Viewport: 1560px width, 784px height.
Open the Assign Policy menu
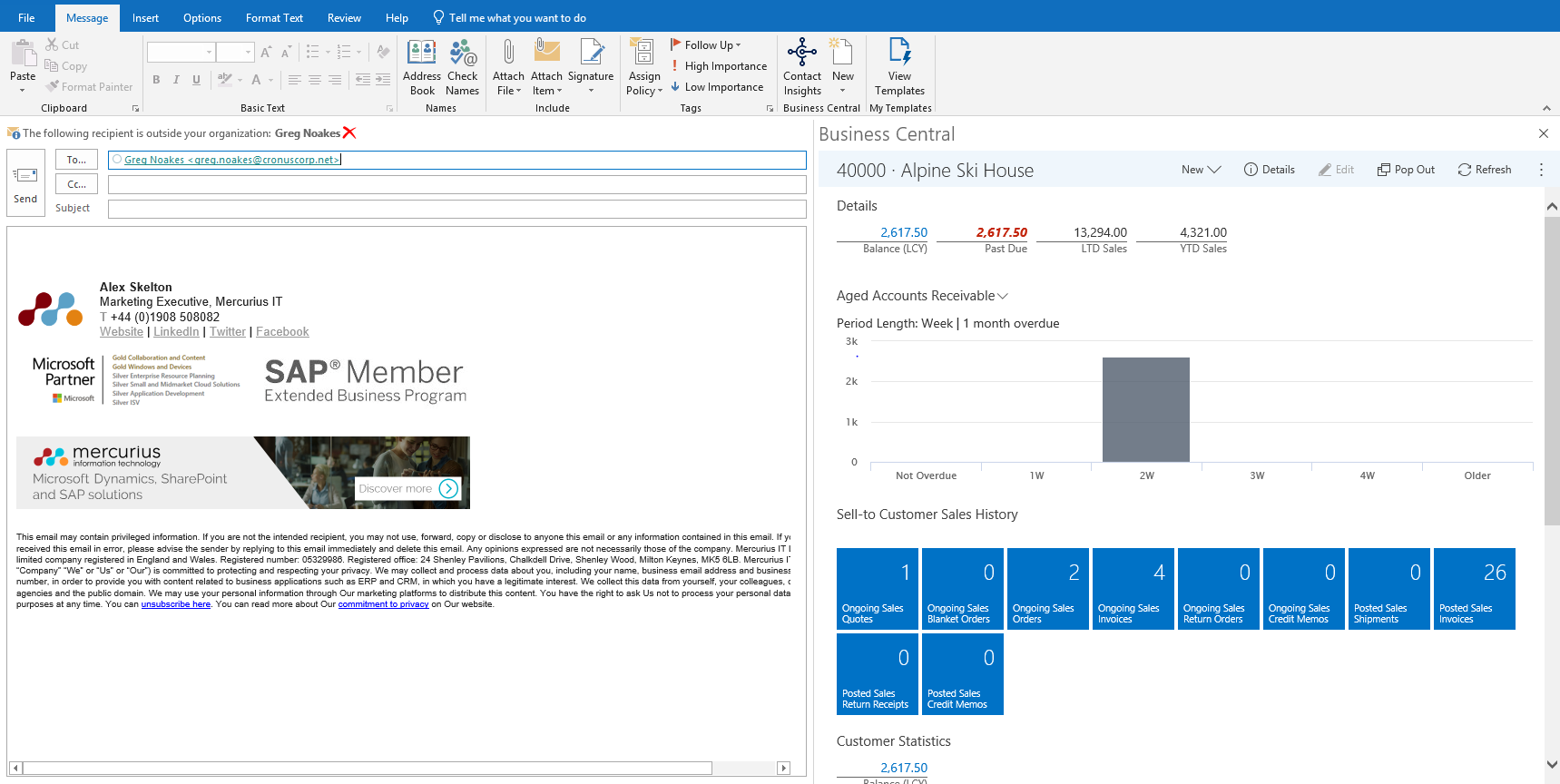[644, 67]
